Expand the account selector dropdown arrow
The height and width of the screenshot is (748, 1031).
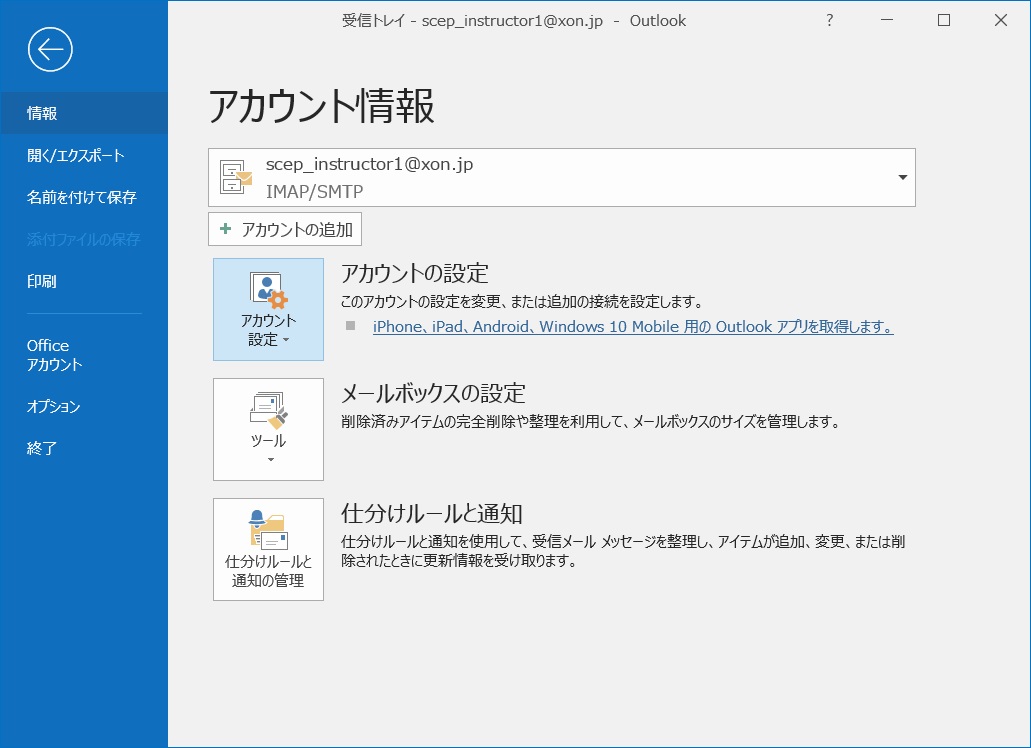coord(902,178)
